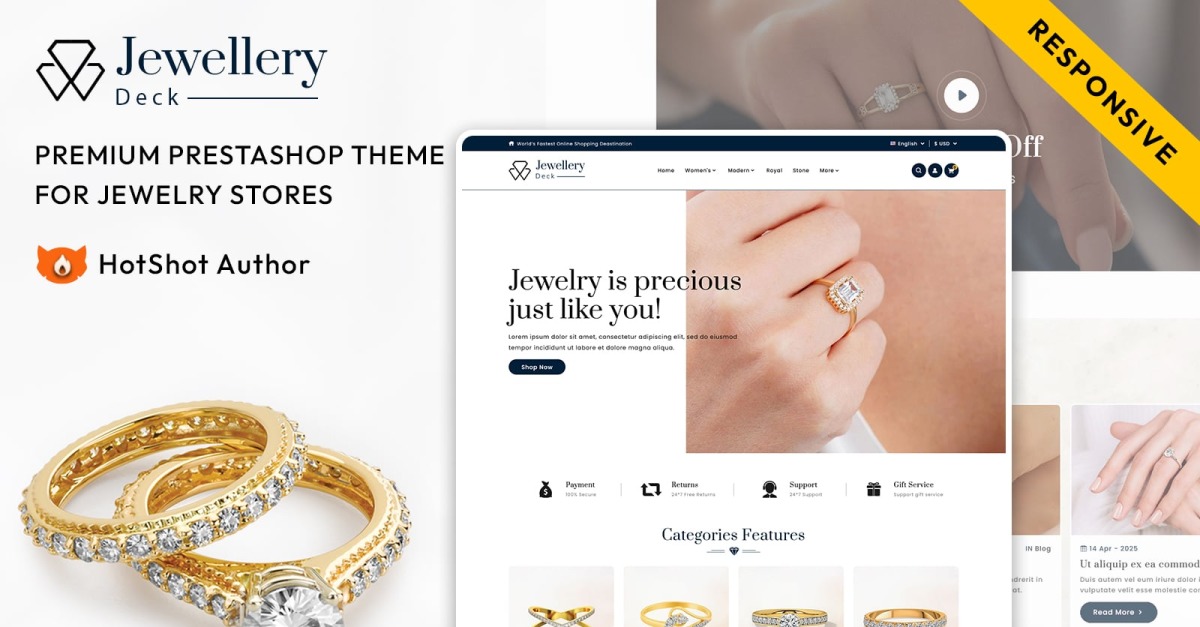The width and height of the screenshot is (1200, 627).
Task: Open the first crossover ring category thumbnail
Action: click(x=561, y=597)
